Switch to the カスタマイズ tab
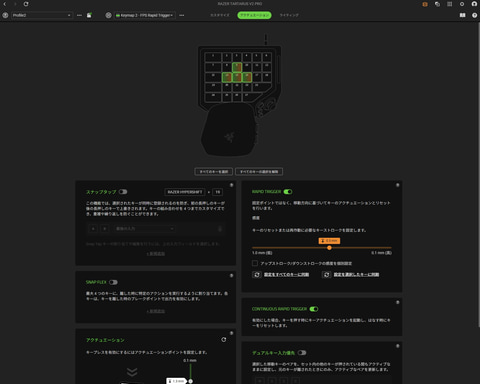Viewport: 480px width, 384px height. click(220, 15)
